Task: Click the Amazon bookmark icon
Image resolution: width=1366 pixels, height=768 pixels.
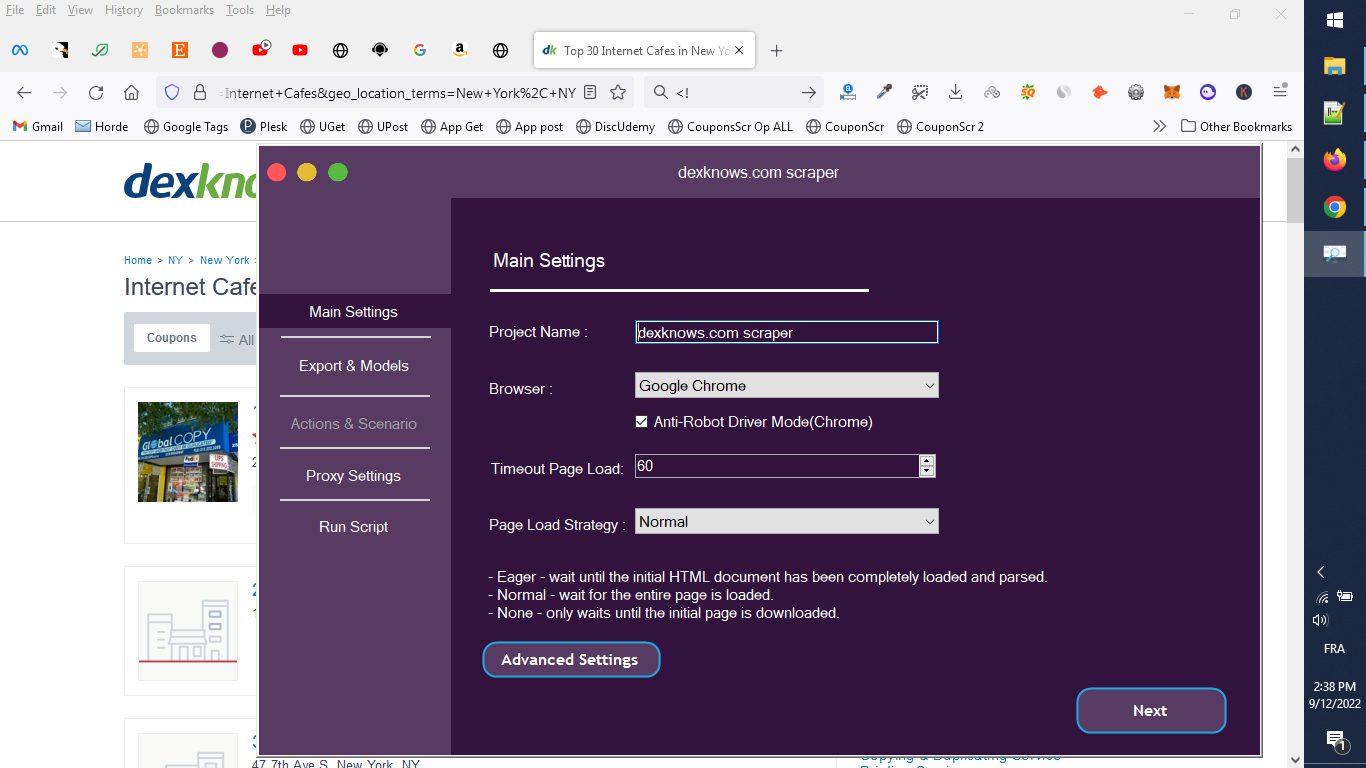Action: click(x=460, y=50)
